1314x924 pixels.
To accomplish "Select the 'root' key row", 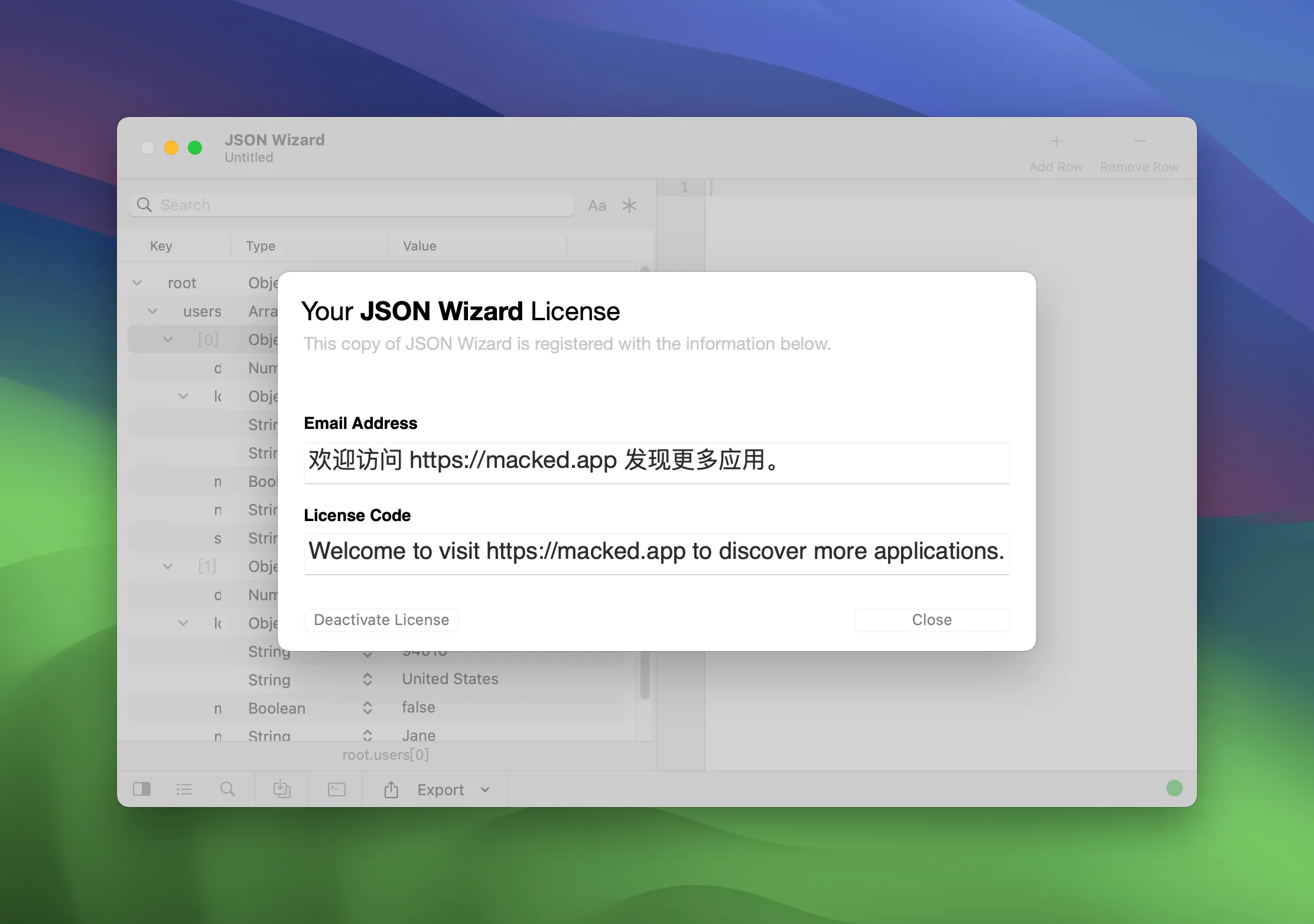I will [x=182, y=283].
